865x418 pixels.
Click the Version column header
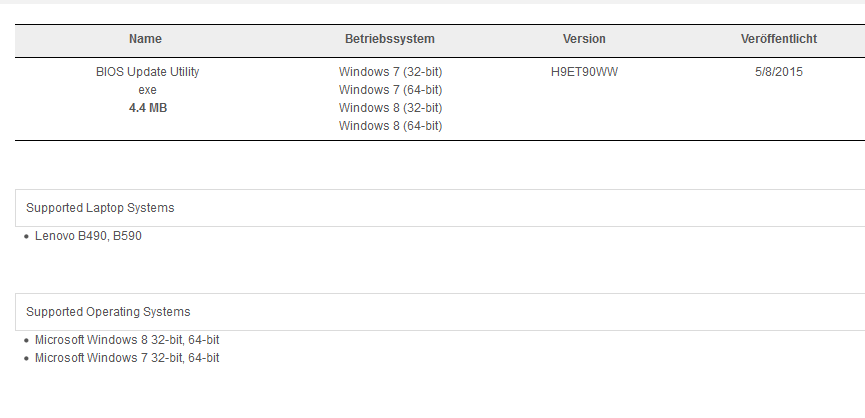[x=584, y=39]
